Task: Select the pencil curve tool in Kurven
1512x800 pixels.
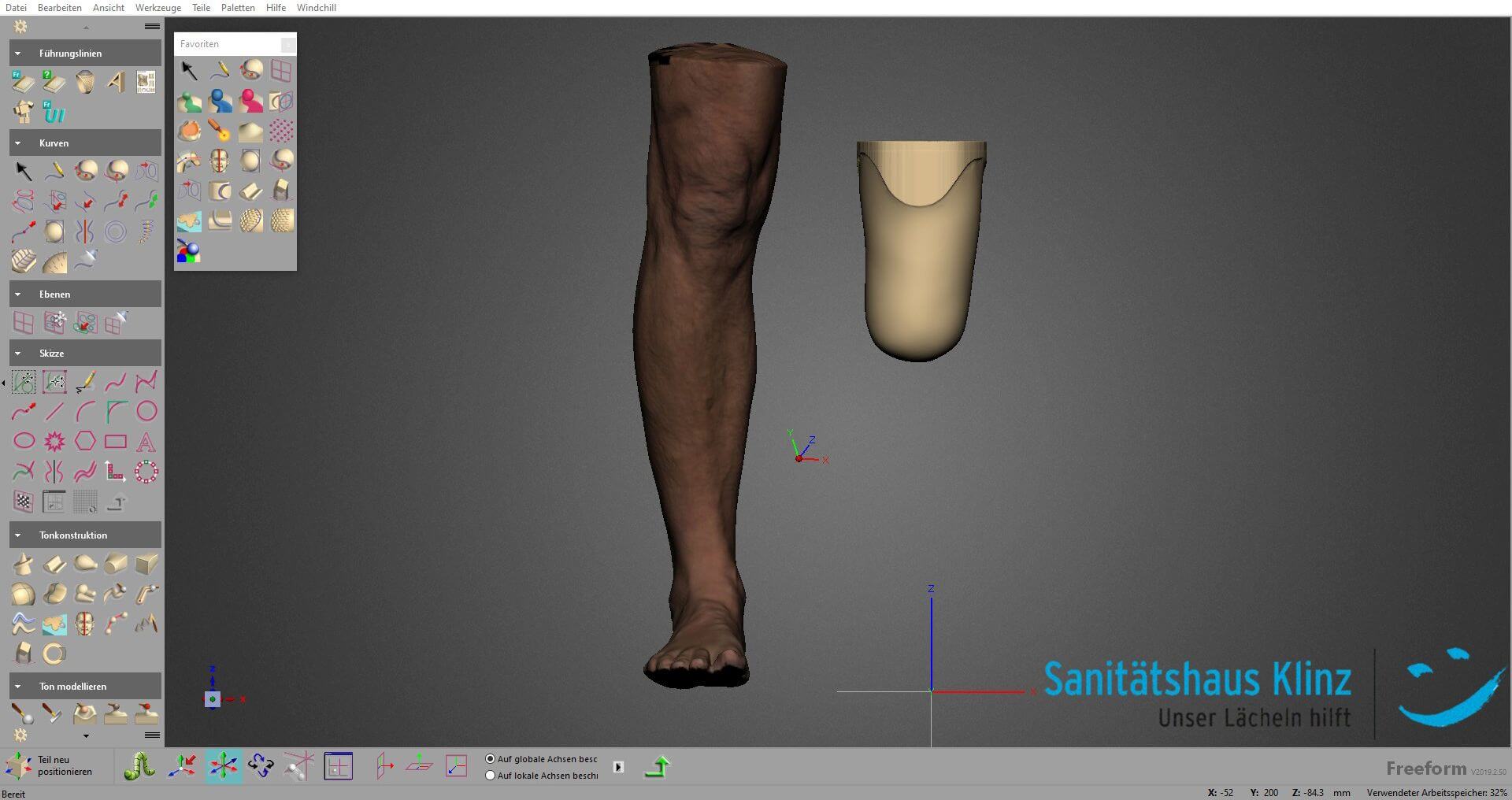Action: click(x=54, y=171)
